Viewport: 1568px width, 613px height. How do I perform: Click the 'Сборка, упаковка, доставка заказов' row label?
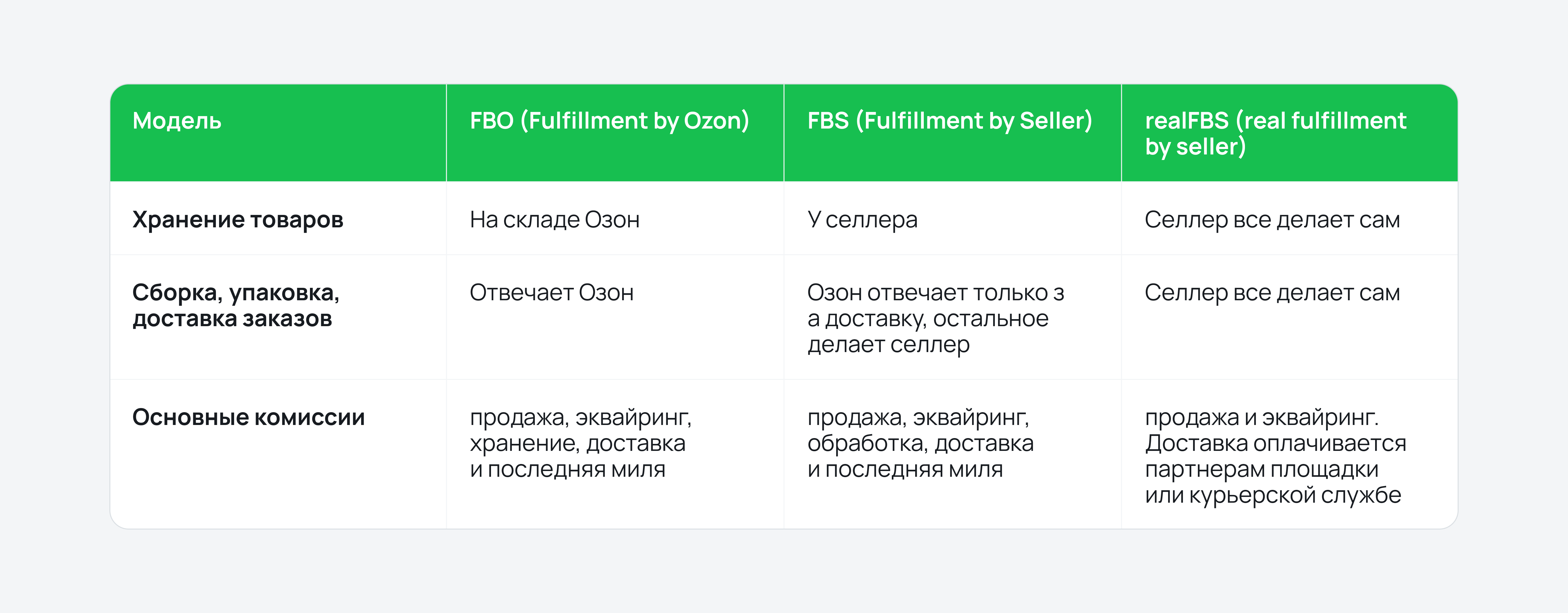click(x=235, y=306)
